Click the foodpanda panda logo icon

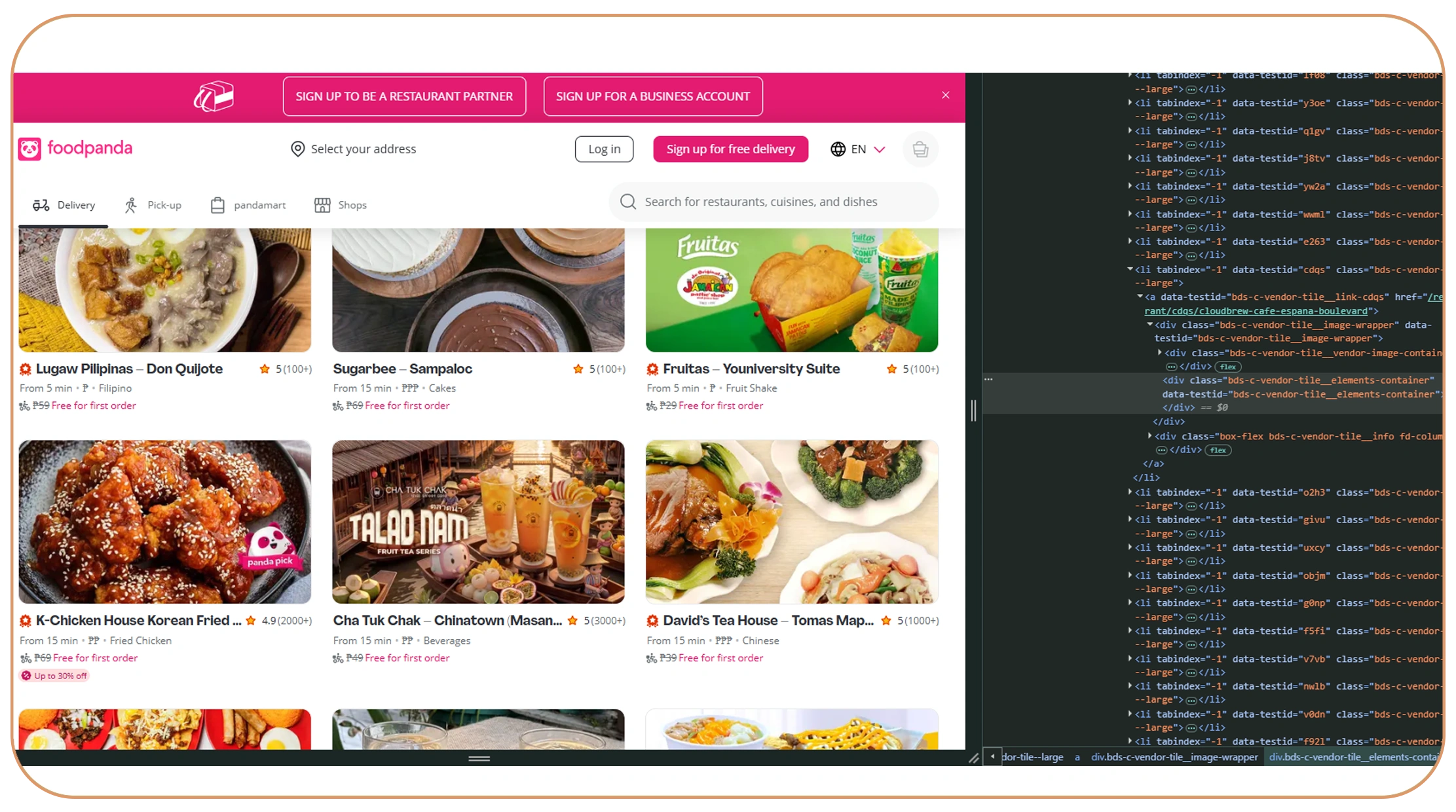[29, 149]
